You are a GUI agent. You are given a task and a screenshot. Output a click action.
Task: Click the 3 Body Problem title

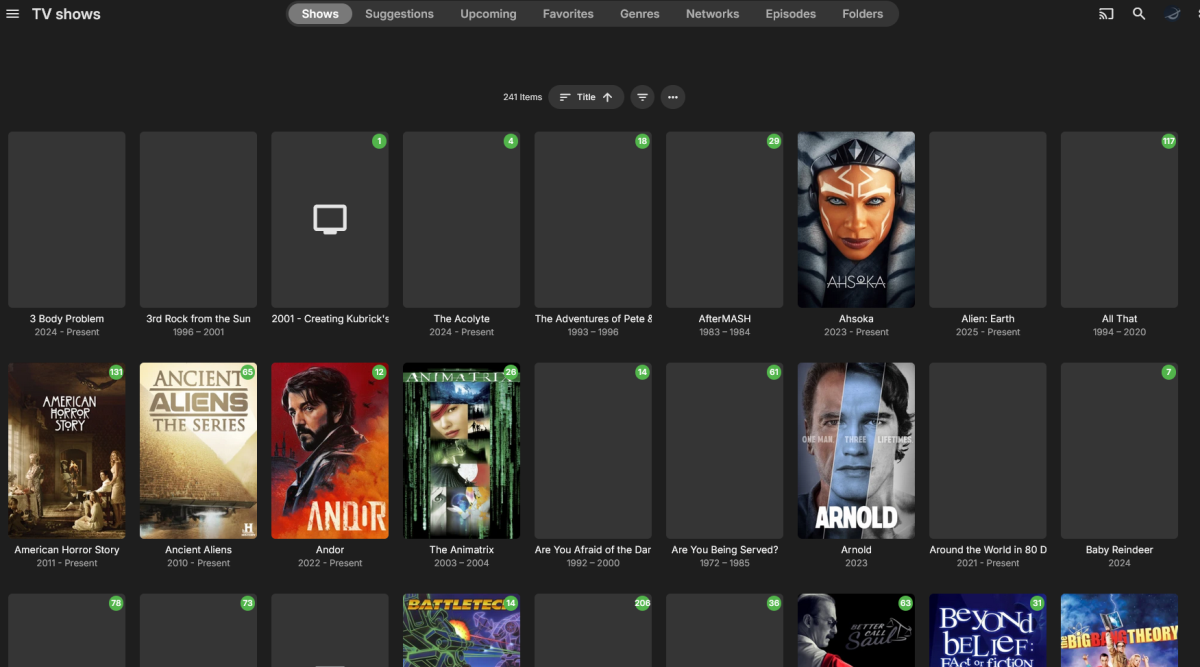(67, 319)
